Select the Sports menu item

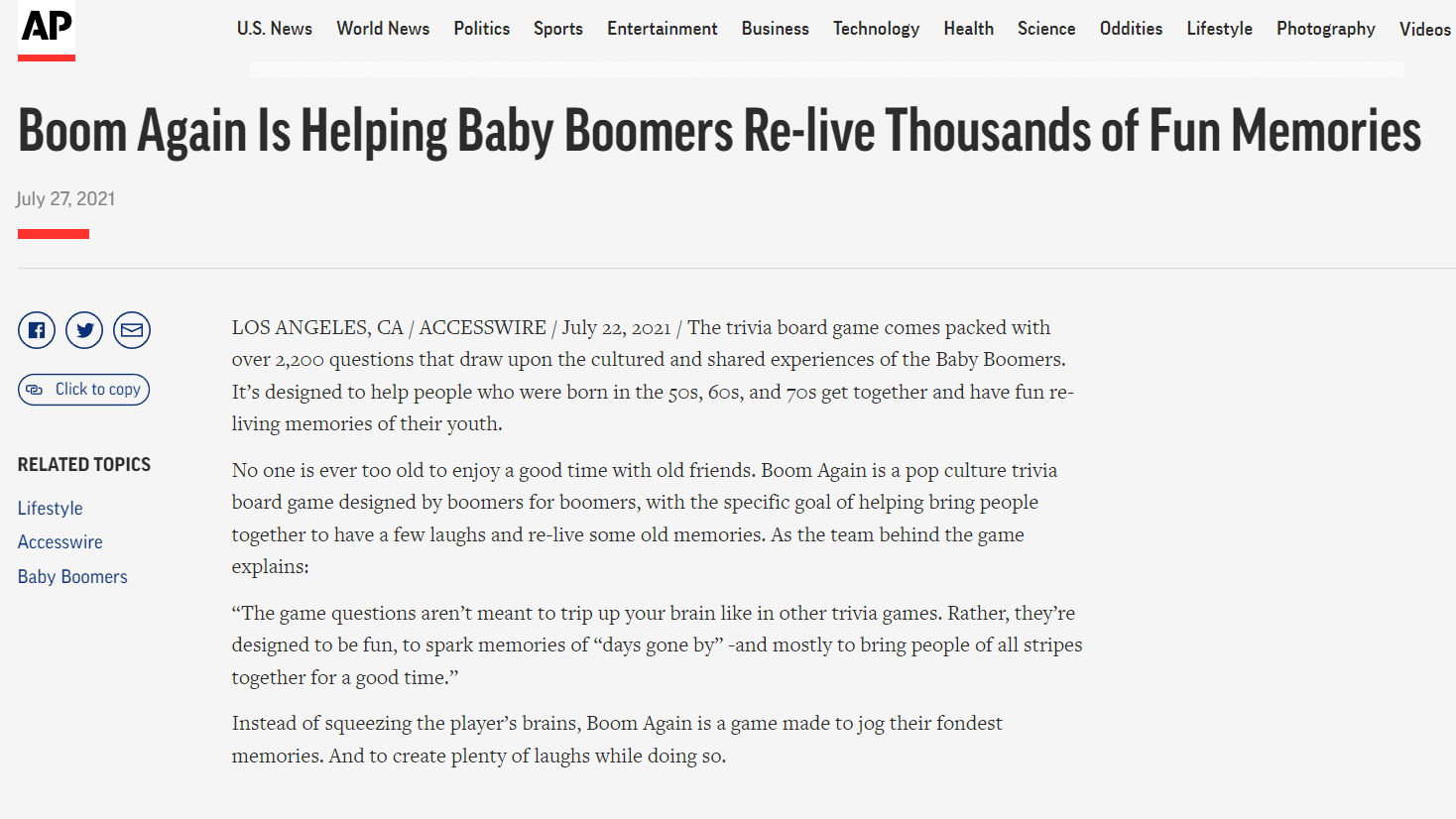558,29
